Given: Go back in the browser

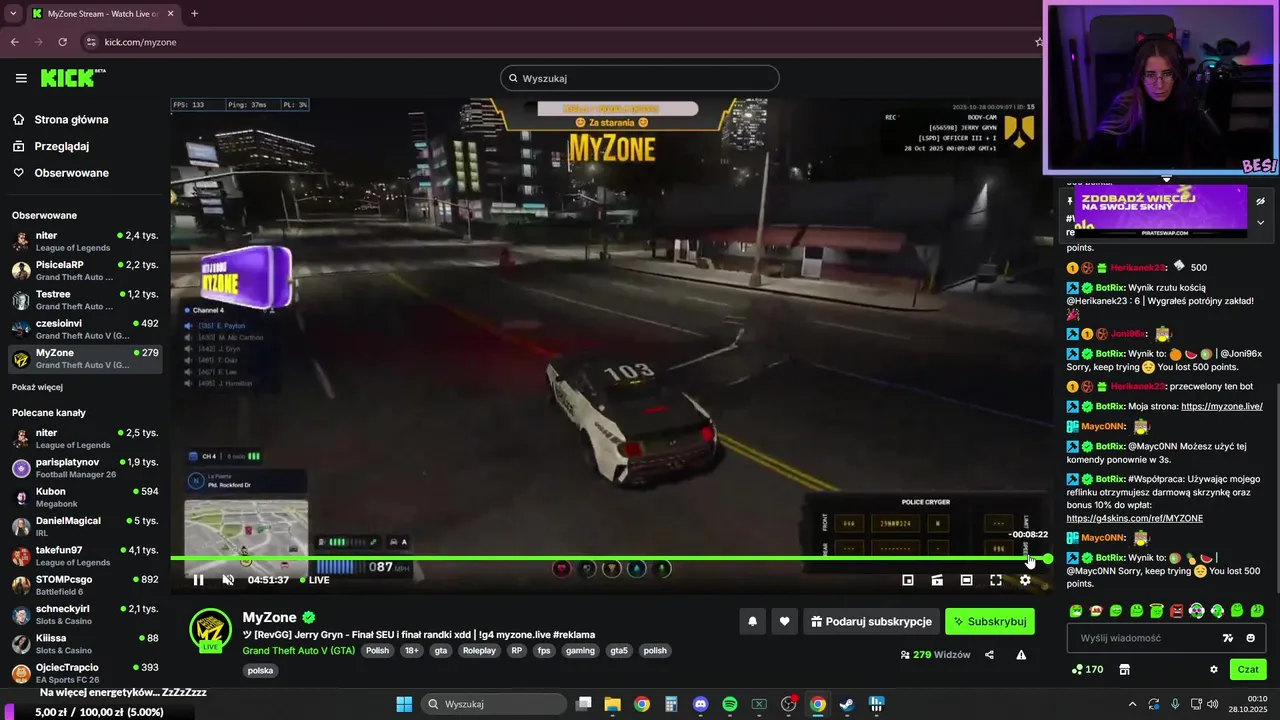Looking at the screenshot, I should (14, 42).
